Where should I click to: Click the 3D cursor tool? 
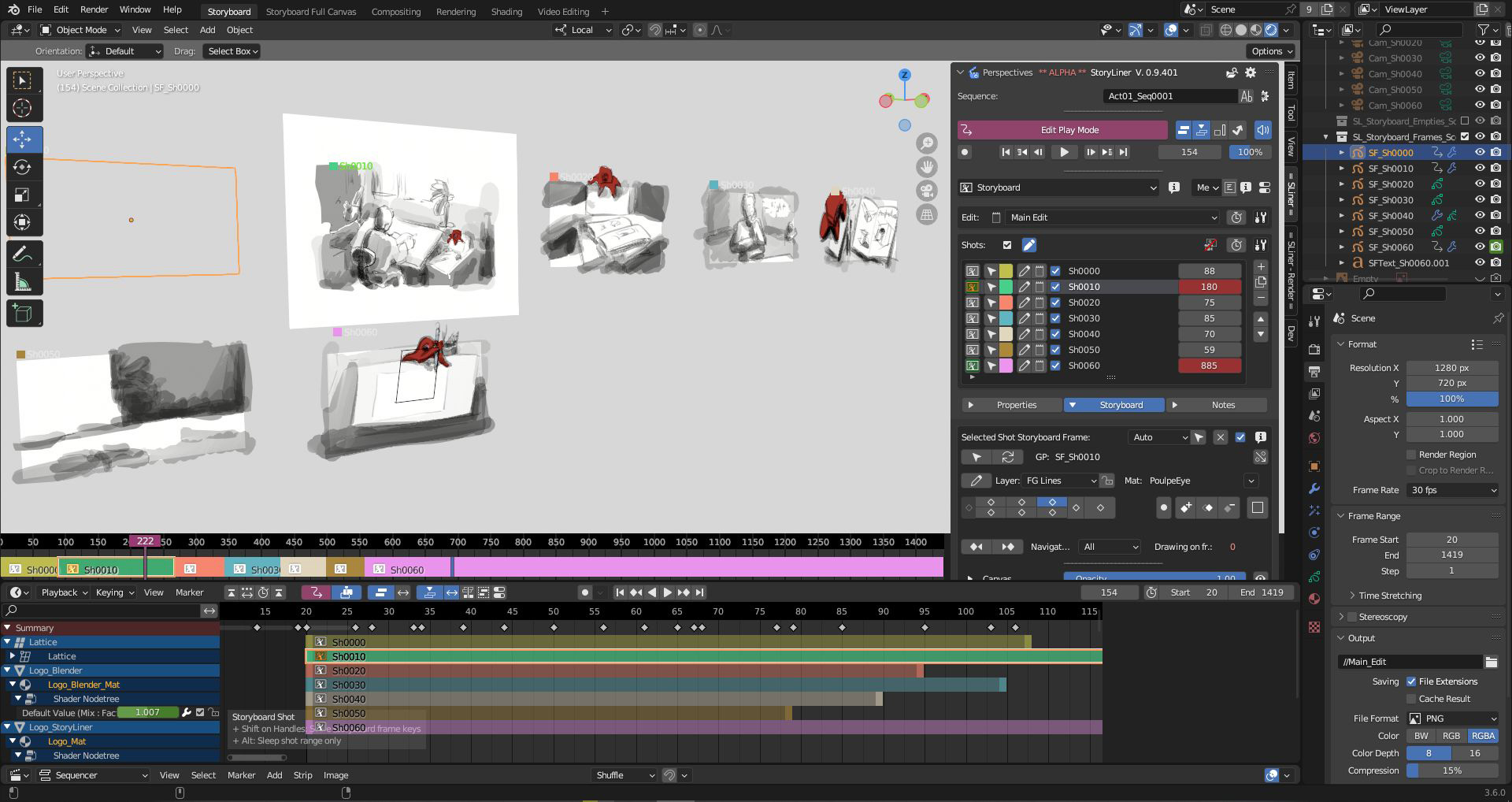pyautogui.click(x=23, y=108)
